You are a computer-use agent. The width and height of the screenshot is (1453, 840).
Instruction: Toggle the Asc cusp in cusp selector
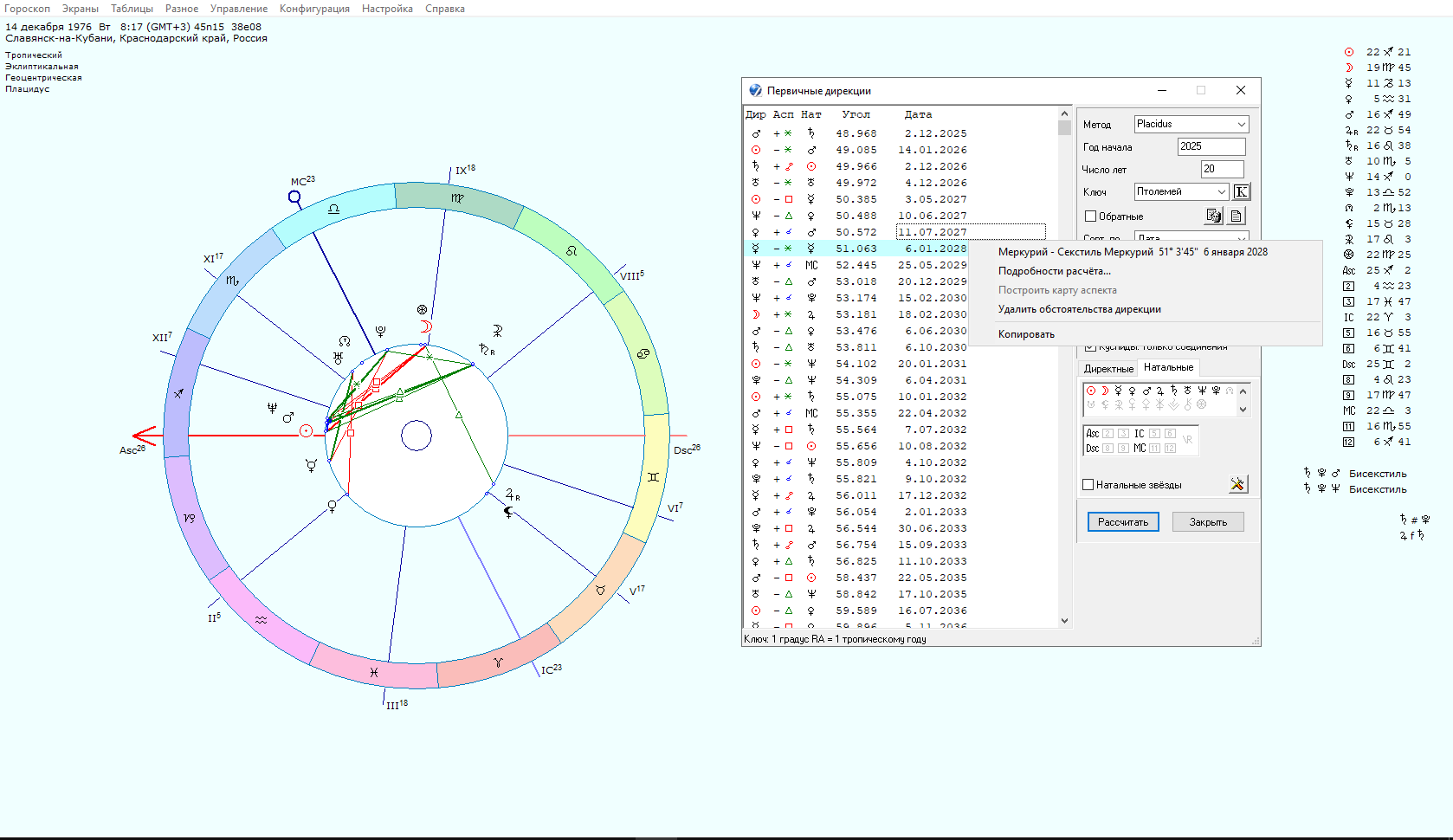pos(1093,434)
